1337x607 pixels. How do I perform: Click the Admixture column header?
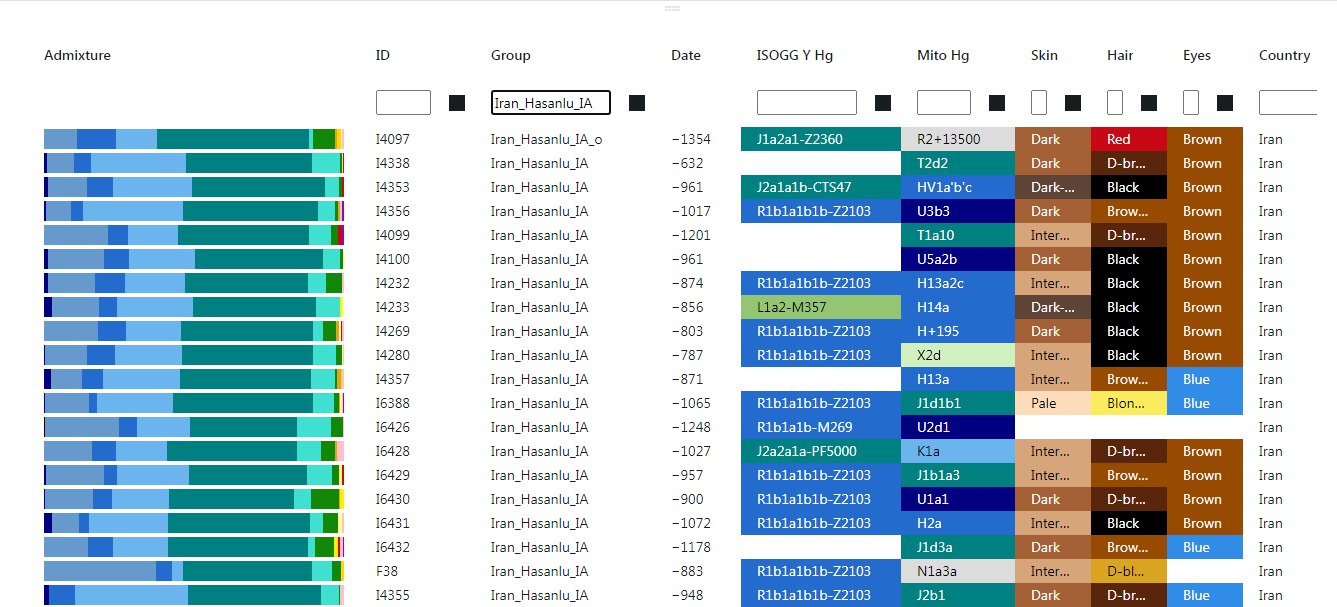[77, 56]
